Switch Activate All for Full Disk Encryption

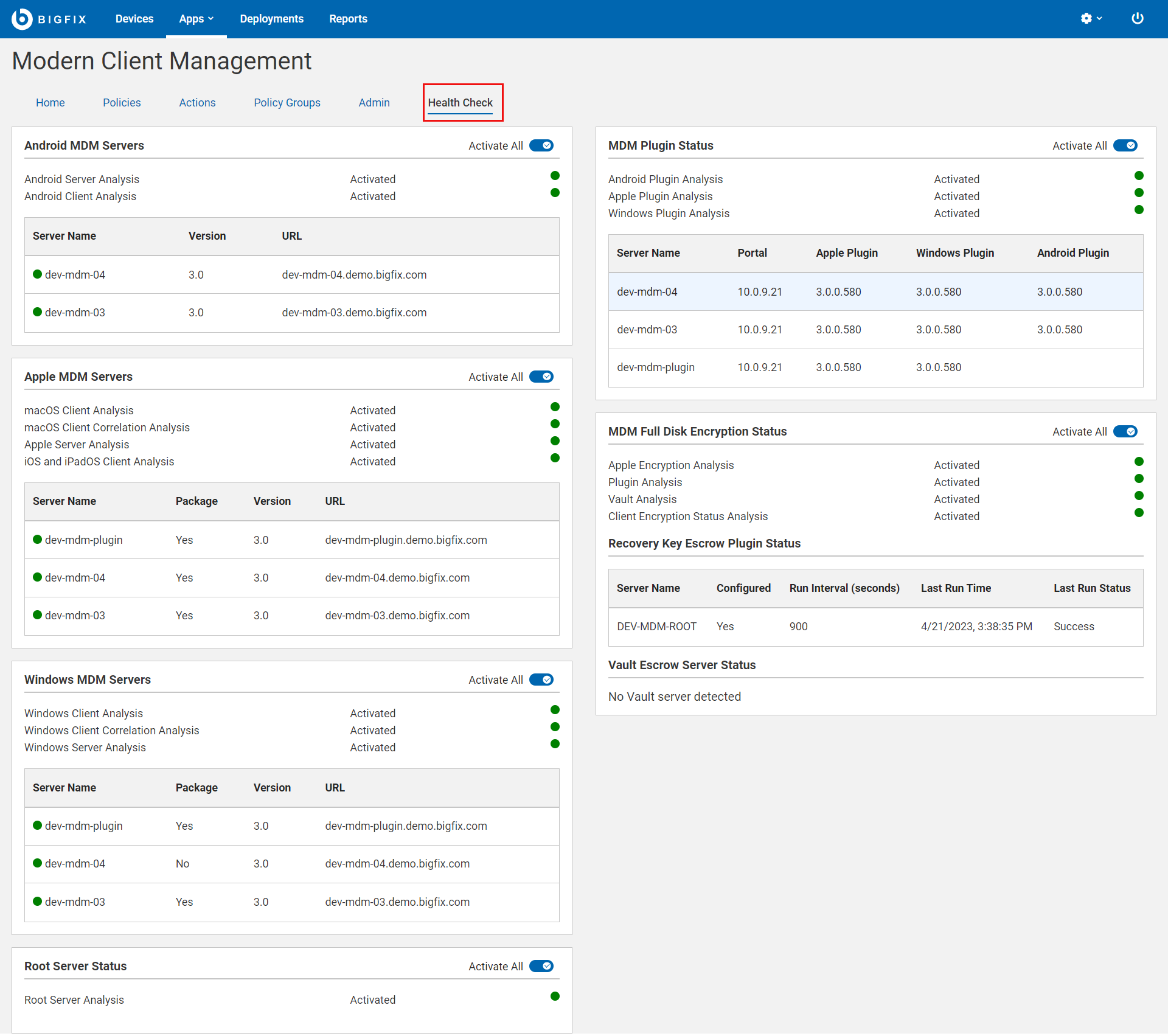1125,431
